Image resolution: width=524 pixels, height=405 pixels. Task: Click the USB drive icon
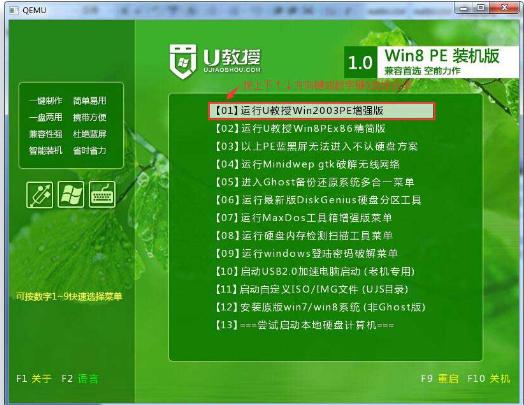click(39, 195)
